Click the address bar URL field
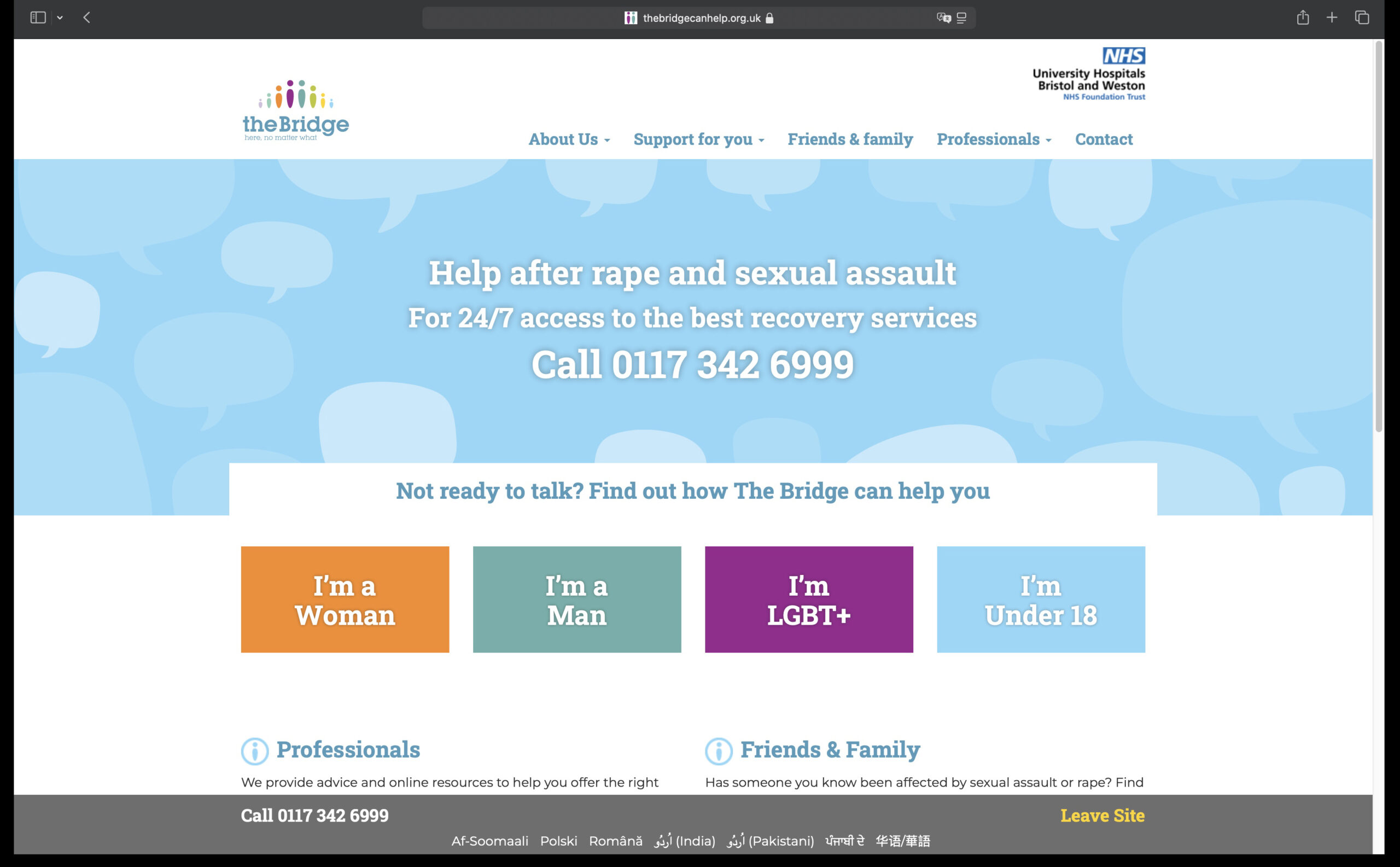 [699, 18]
